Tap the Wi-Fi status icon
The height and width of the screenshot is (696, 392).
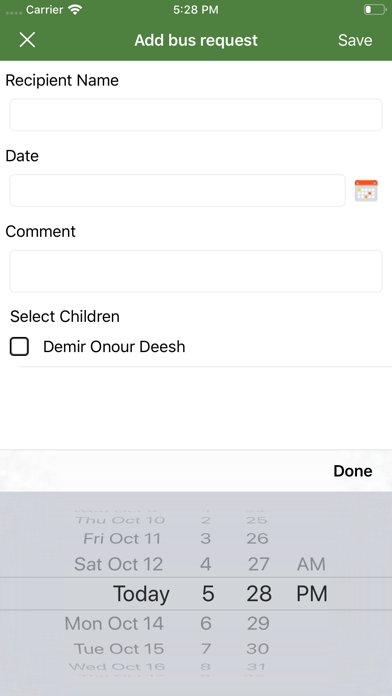point(75,10)
